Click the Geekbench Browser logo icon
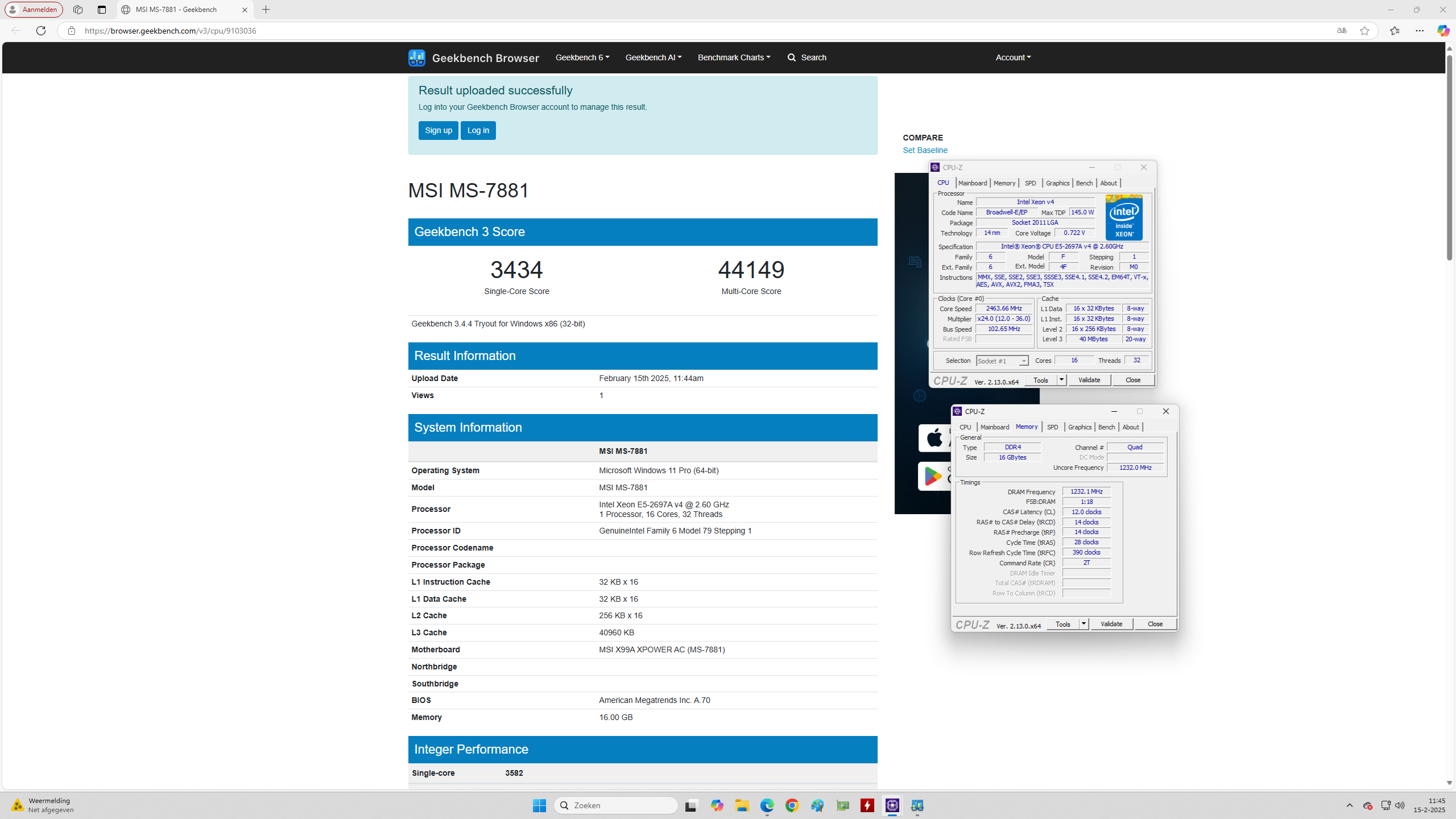Image resolution: width=1456 pixels, height=819 pixels. pos(416,57)
